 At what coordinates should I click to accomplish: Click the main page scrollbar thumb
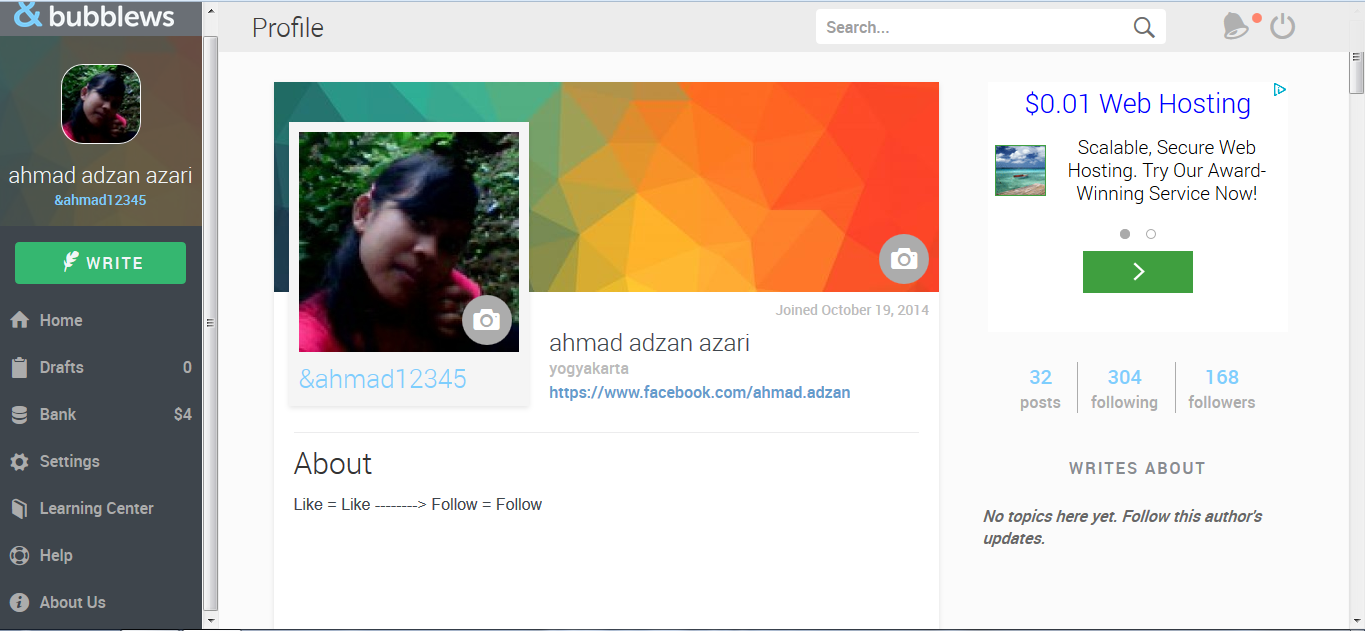(x=1357, y=72)
